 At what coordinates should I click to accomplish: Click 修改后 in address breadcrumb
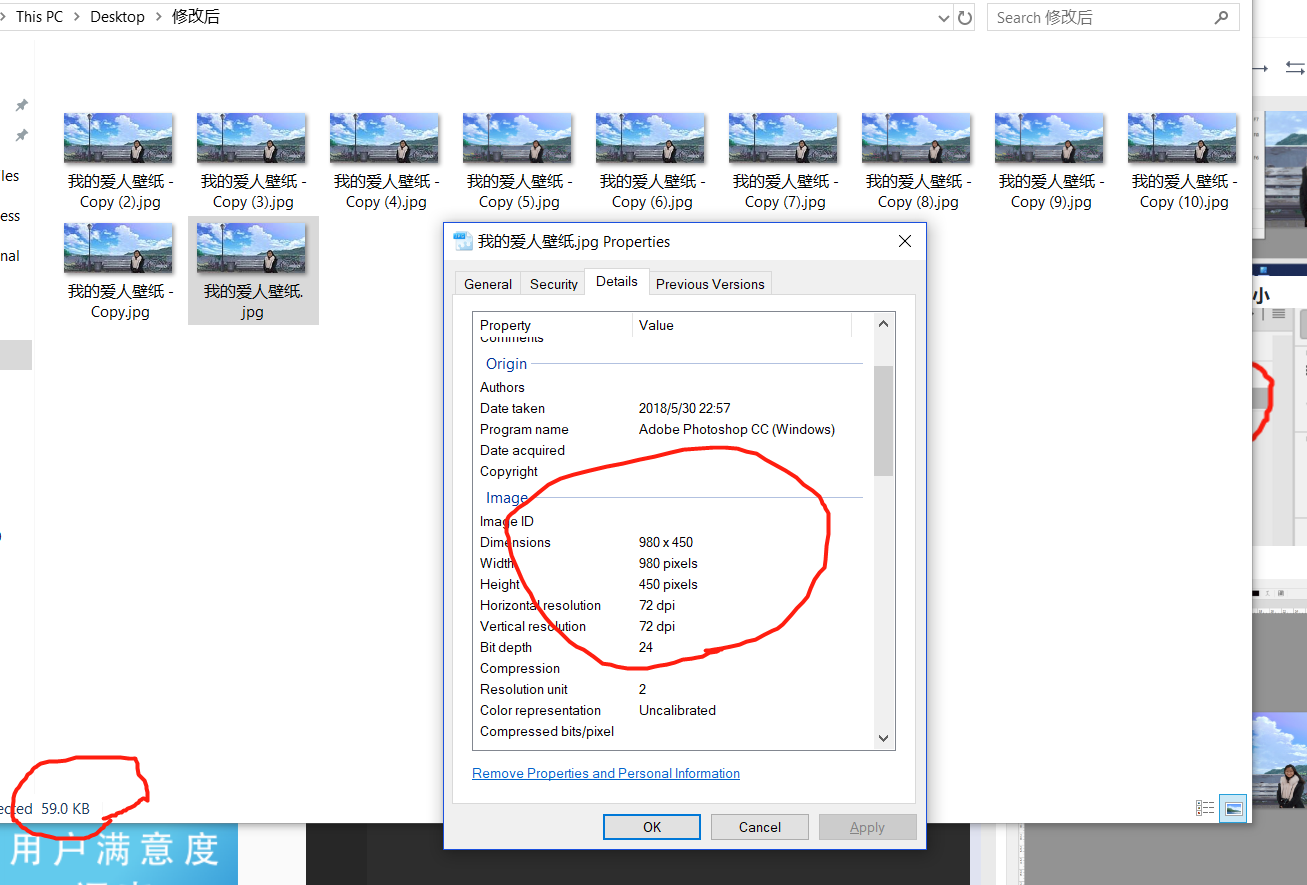pyautogui.click(x=196, y=17)
